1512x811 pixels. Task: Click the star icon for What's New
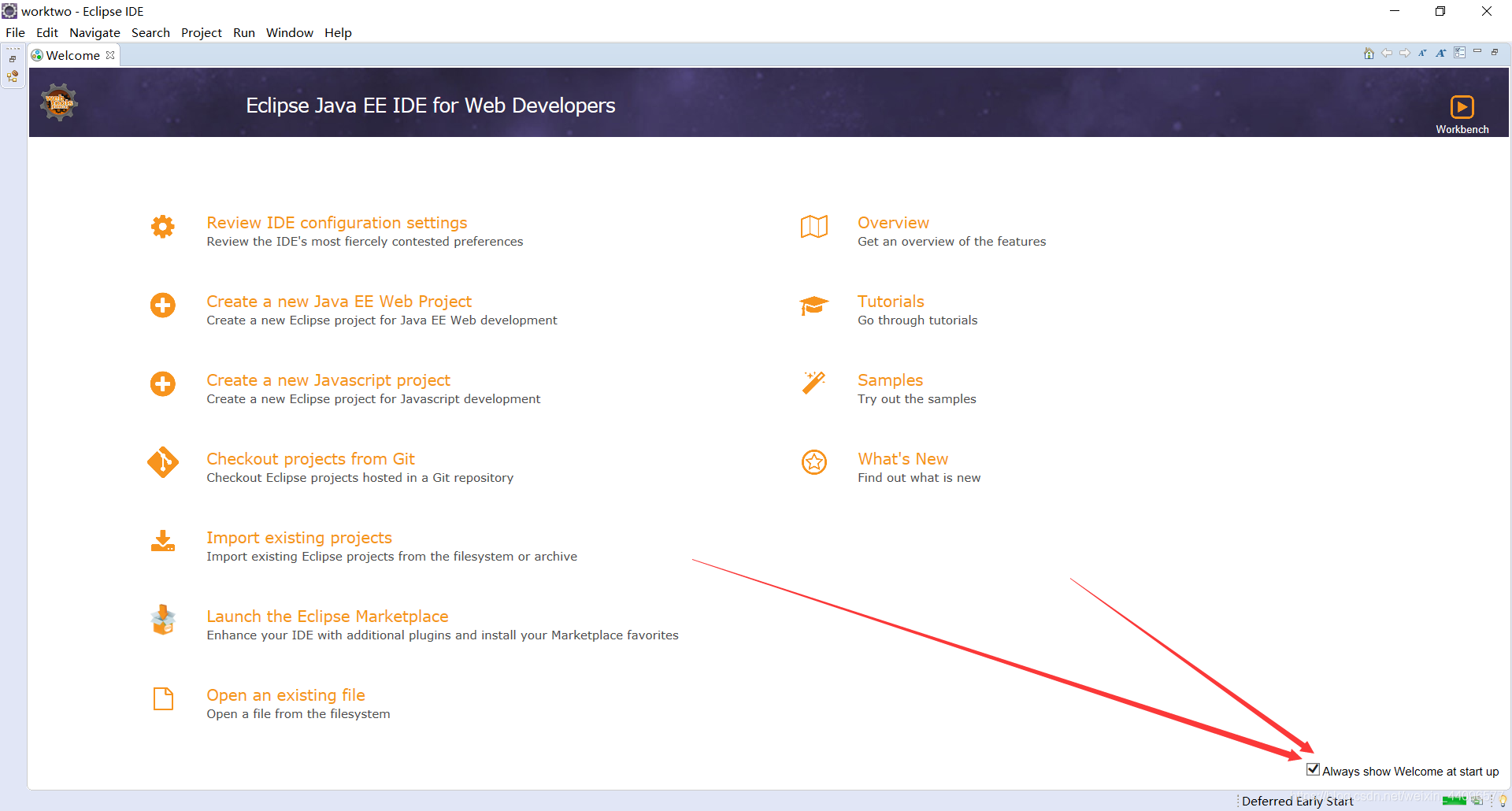(814, 462)
